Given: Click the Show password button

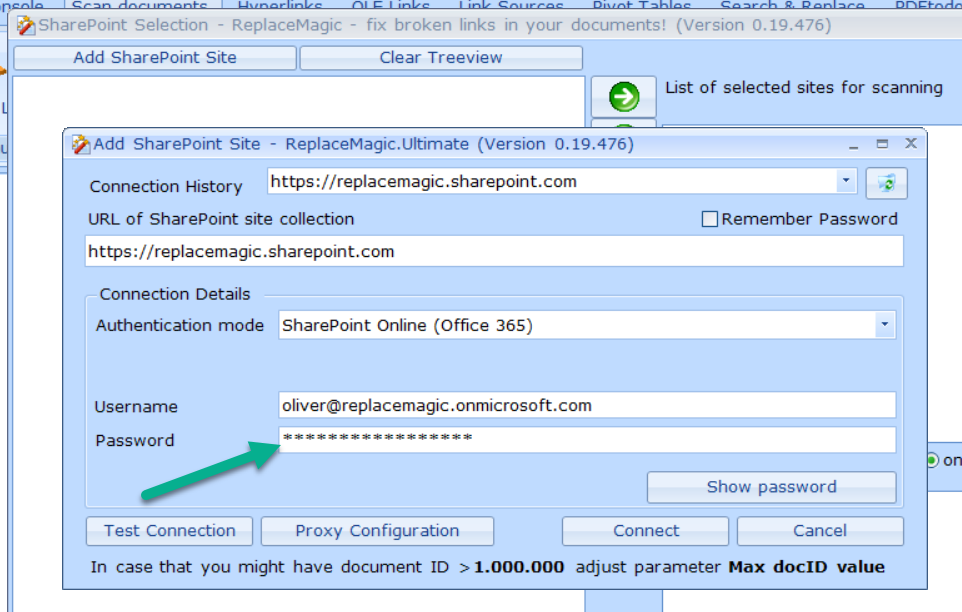Looking at the screenshot, I should pos(771,487).
